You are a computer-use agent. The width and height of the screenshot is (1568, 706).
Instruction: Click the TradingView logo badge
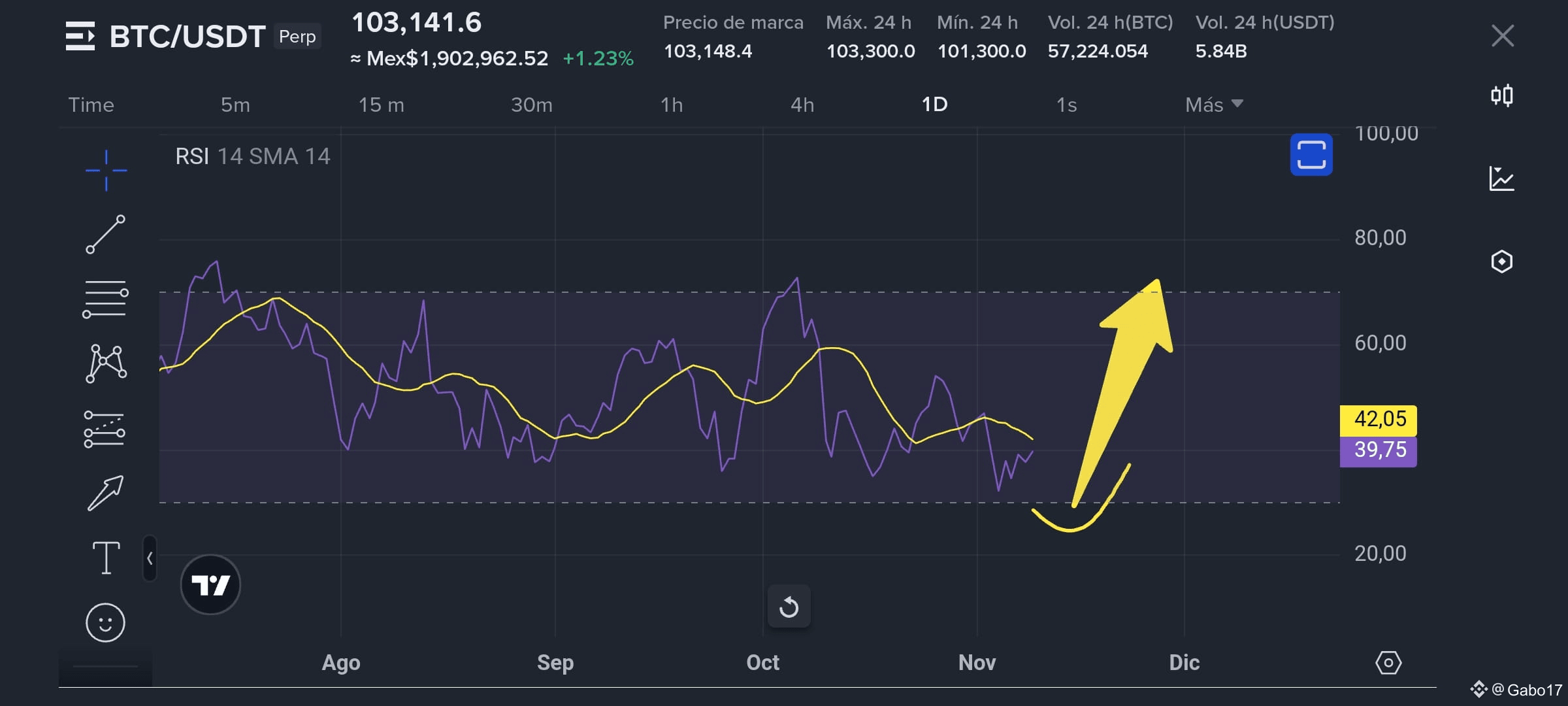pos(210,584)
